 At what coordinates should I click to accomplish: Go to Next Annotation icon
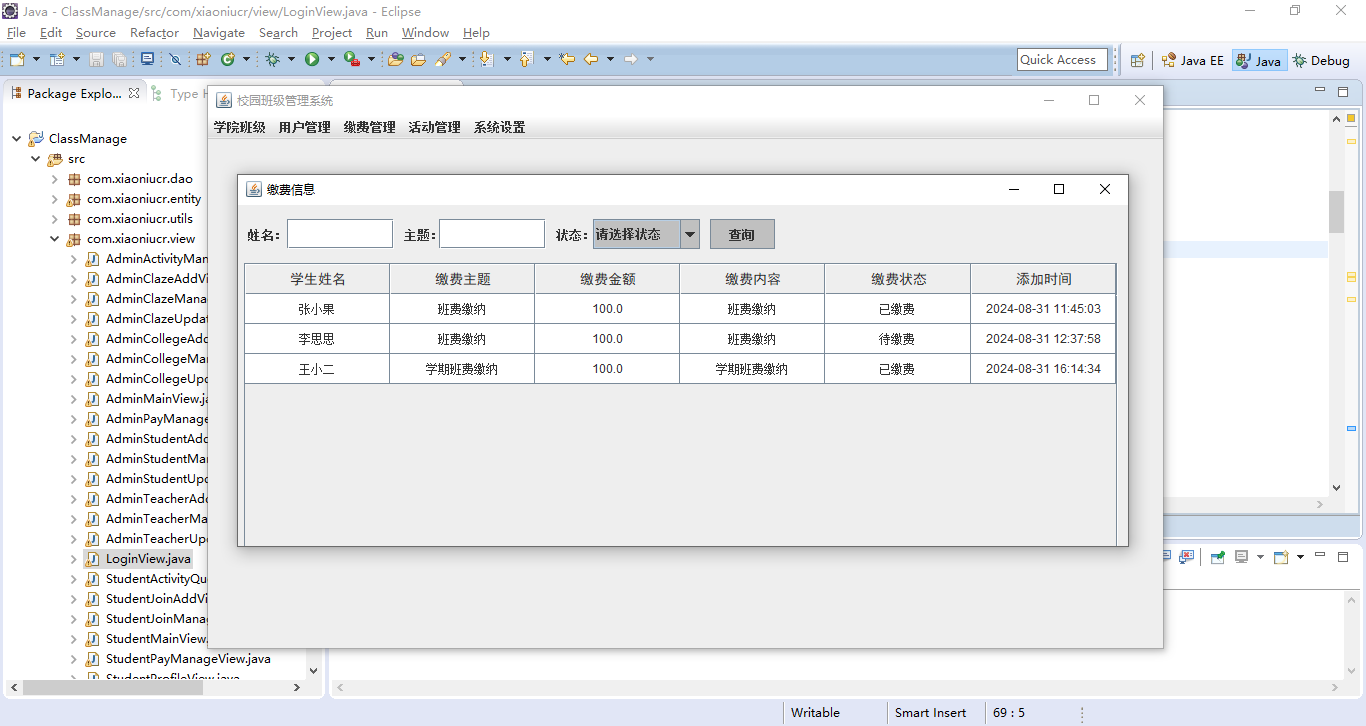tap(486, 59)
